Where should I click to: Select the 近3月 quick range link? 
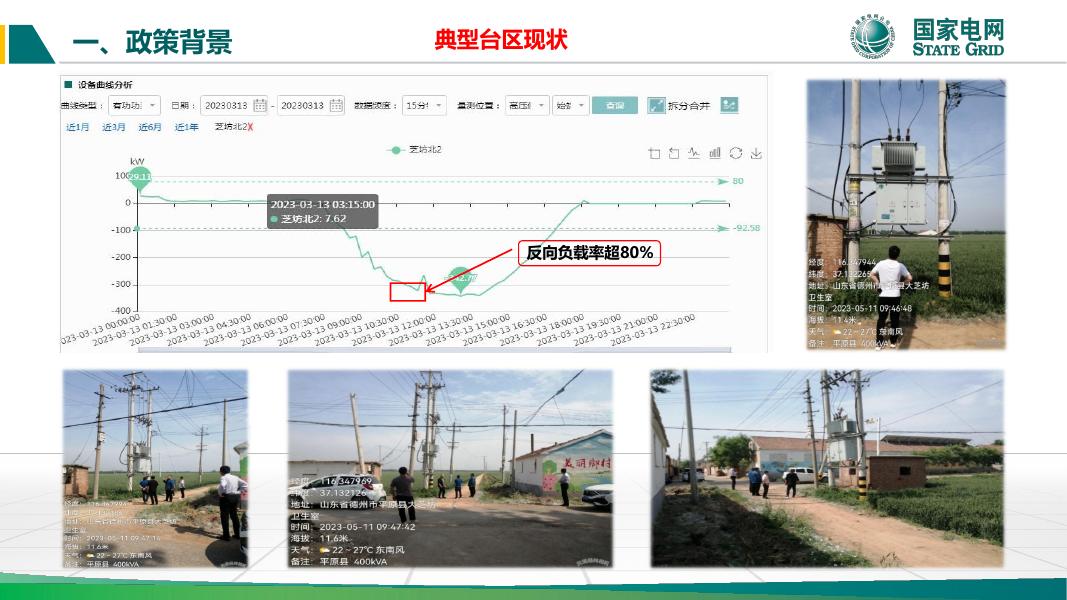coord(114,127)
